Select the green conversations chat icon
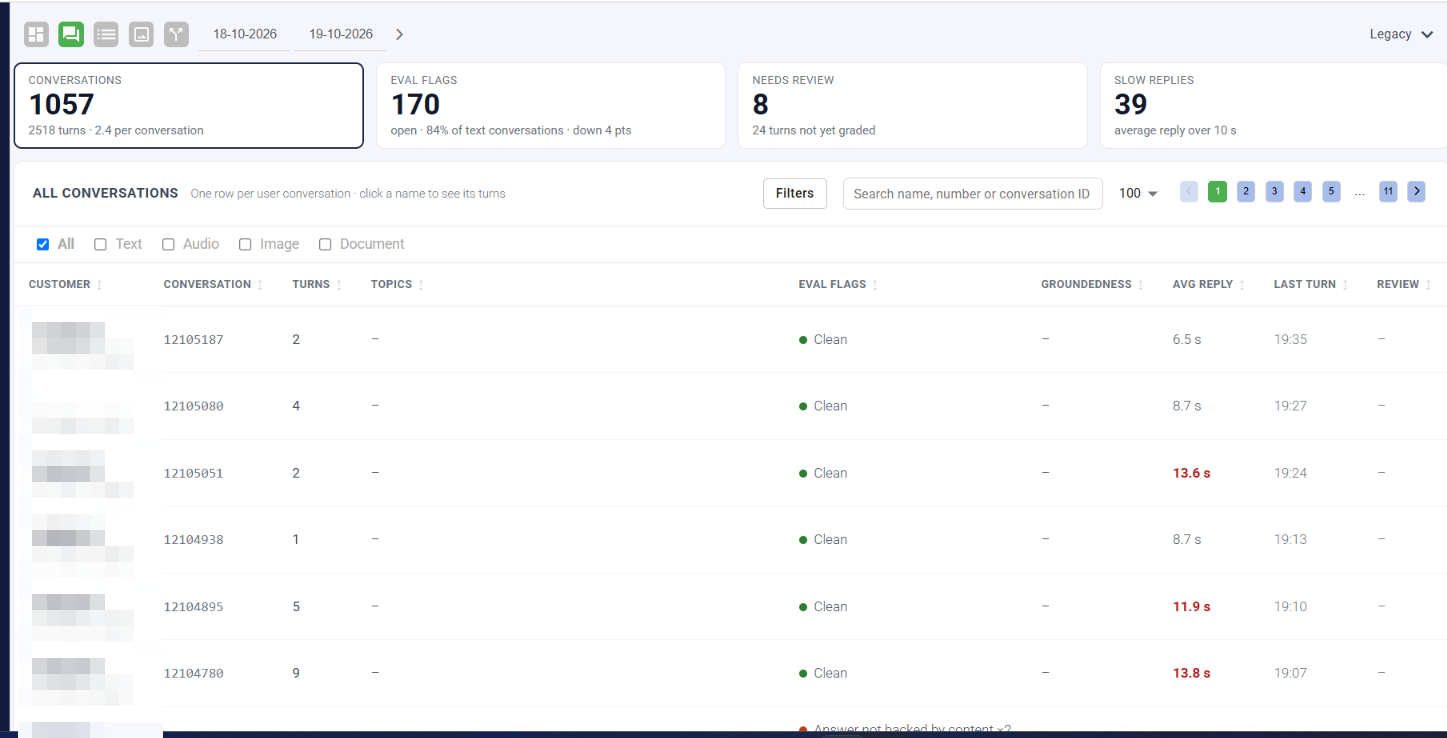 coord(71,34)
